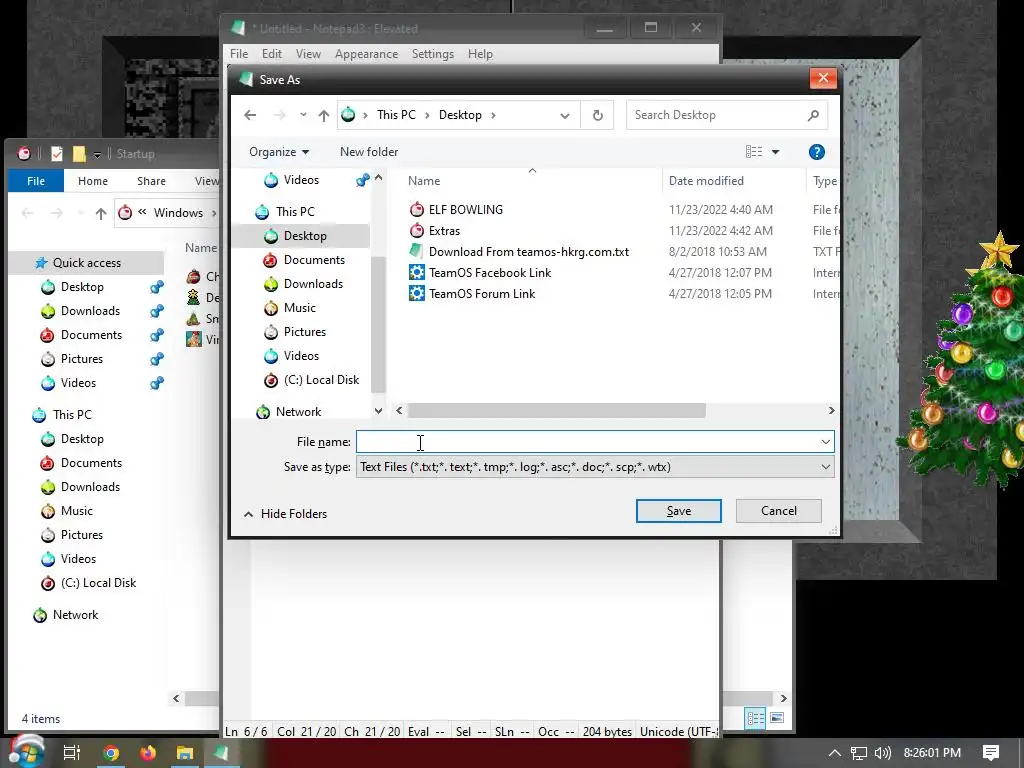Screen dimensions: 1024x768
Task: Switch Explorer to details view icon
Action: coord(756,718)
